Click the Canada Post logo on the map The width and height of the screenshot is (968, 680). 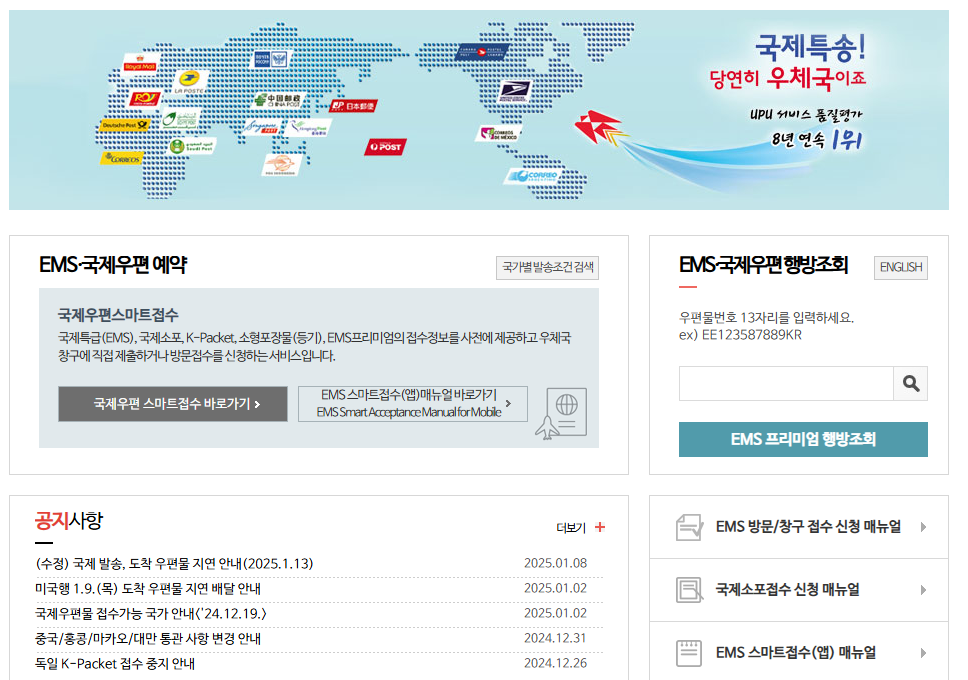tap(483, 52)
